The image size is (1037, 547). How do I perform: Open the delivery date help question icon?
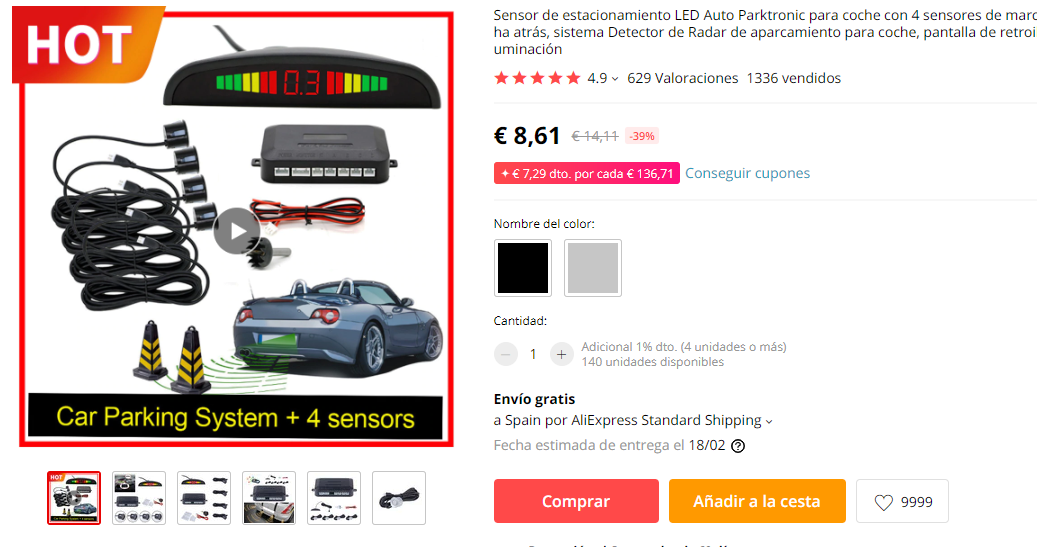[x=738, y=446]
